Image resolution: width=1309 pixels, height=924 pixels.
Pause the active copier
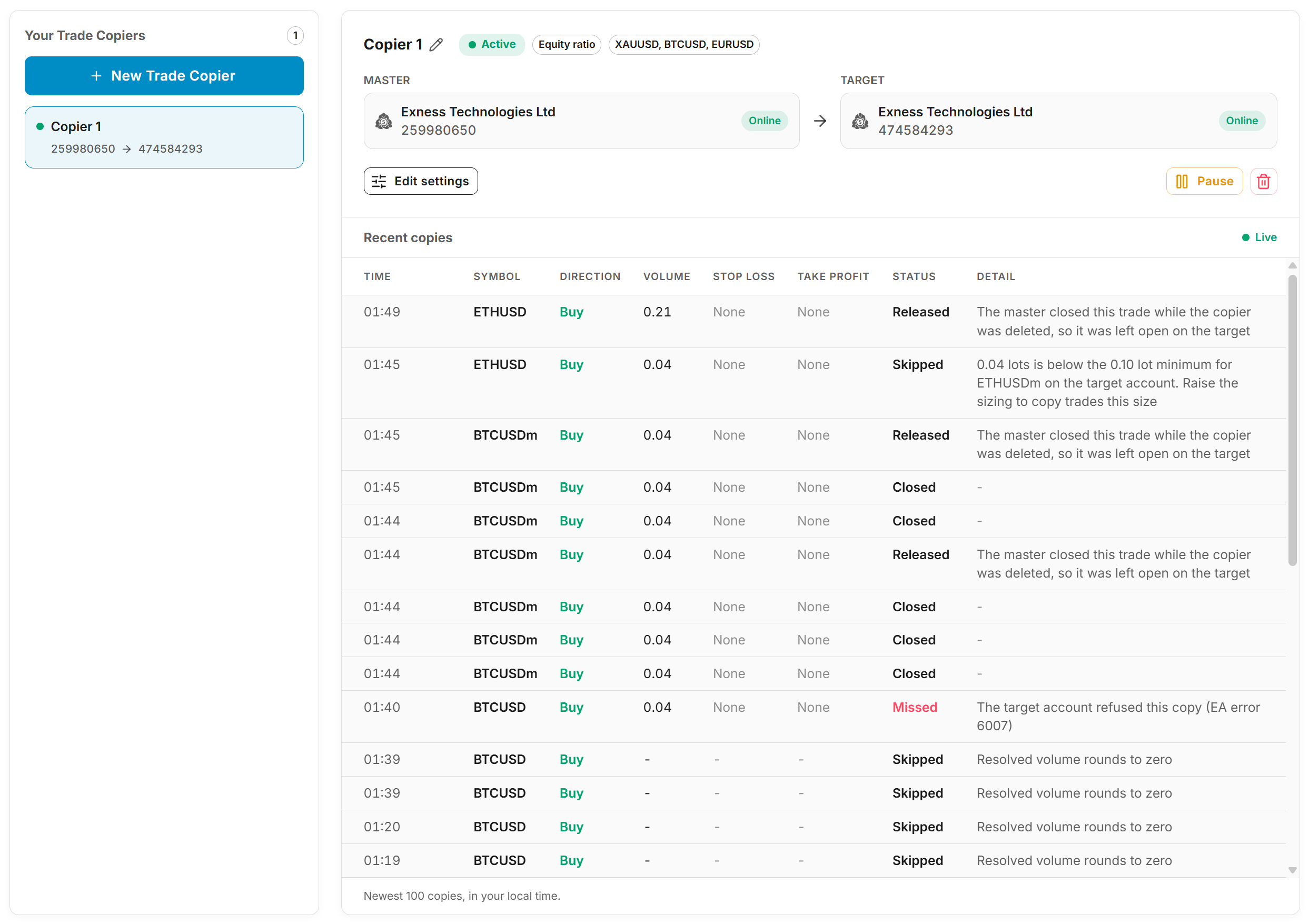pos(1204,181)
